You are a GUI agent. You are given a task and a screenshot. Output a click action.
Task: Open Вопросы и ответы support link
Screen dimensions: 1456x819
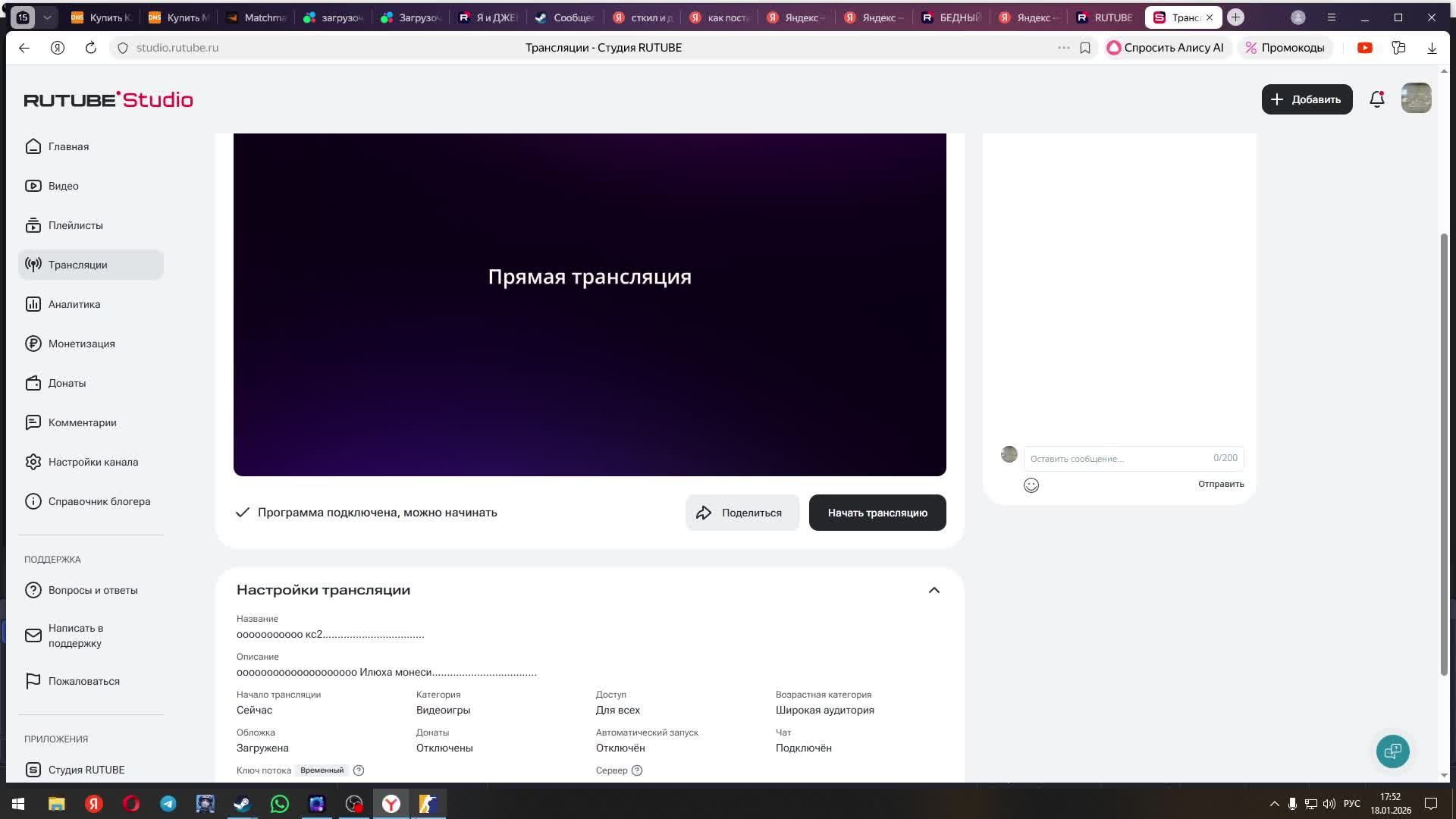(91, 590)
